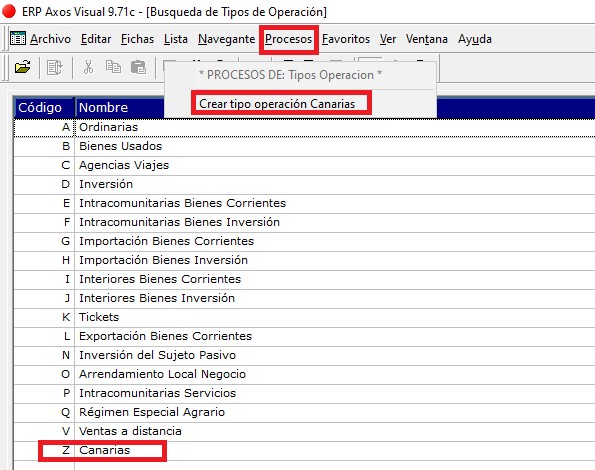Viewport: 595px width, 470px height.
Task: Click the paste clipboard icon
Action: [x=138, y=67]
